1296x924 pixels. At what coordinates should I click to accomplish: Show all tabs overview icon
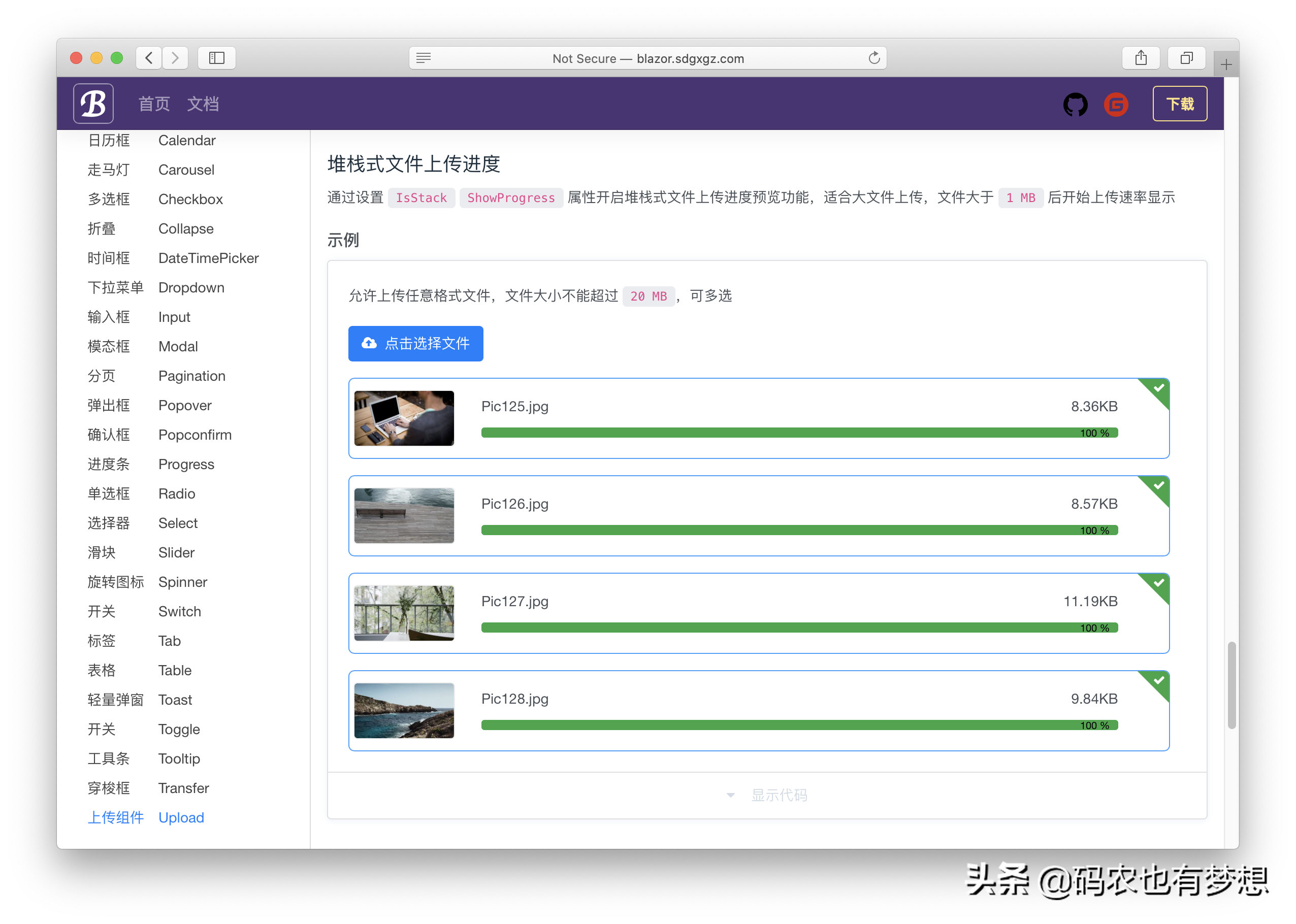click(1186, 58)
